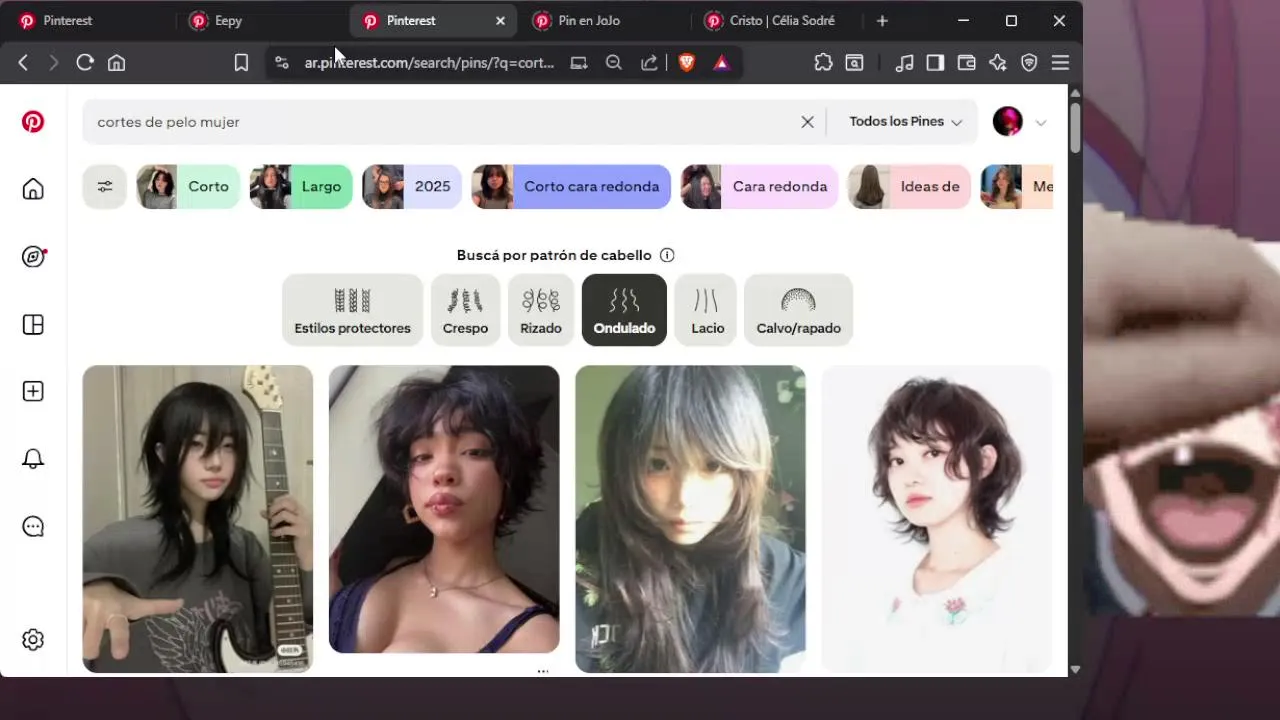Open the pin of girl with hoop earring
1280x720 pixels.
point(444,509)
